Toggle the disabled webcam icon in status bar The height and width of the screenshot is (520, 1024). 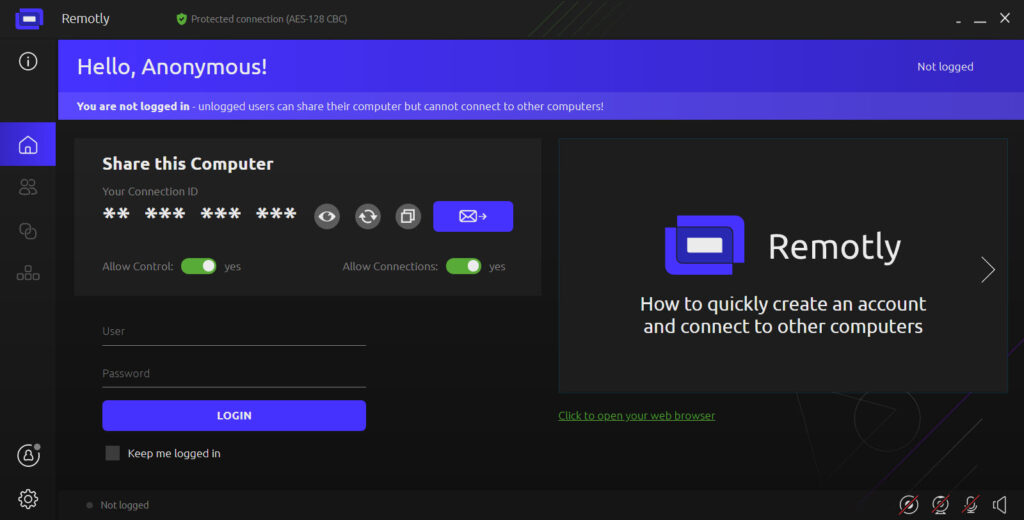click(940, 504)
